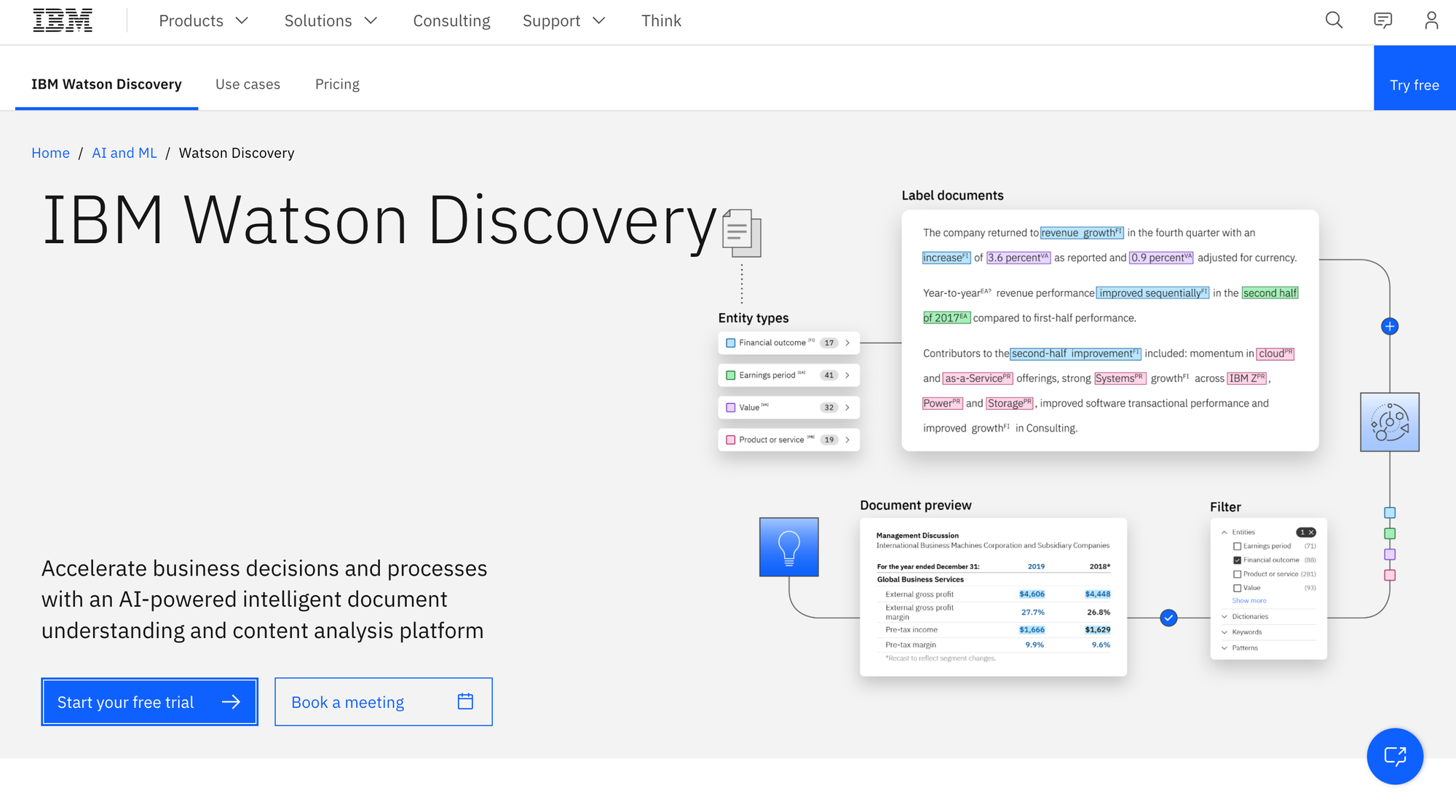Click the $4,606 external gross profit value
Screen dimensions: 1456x812
[x=1032, y=594]
